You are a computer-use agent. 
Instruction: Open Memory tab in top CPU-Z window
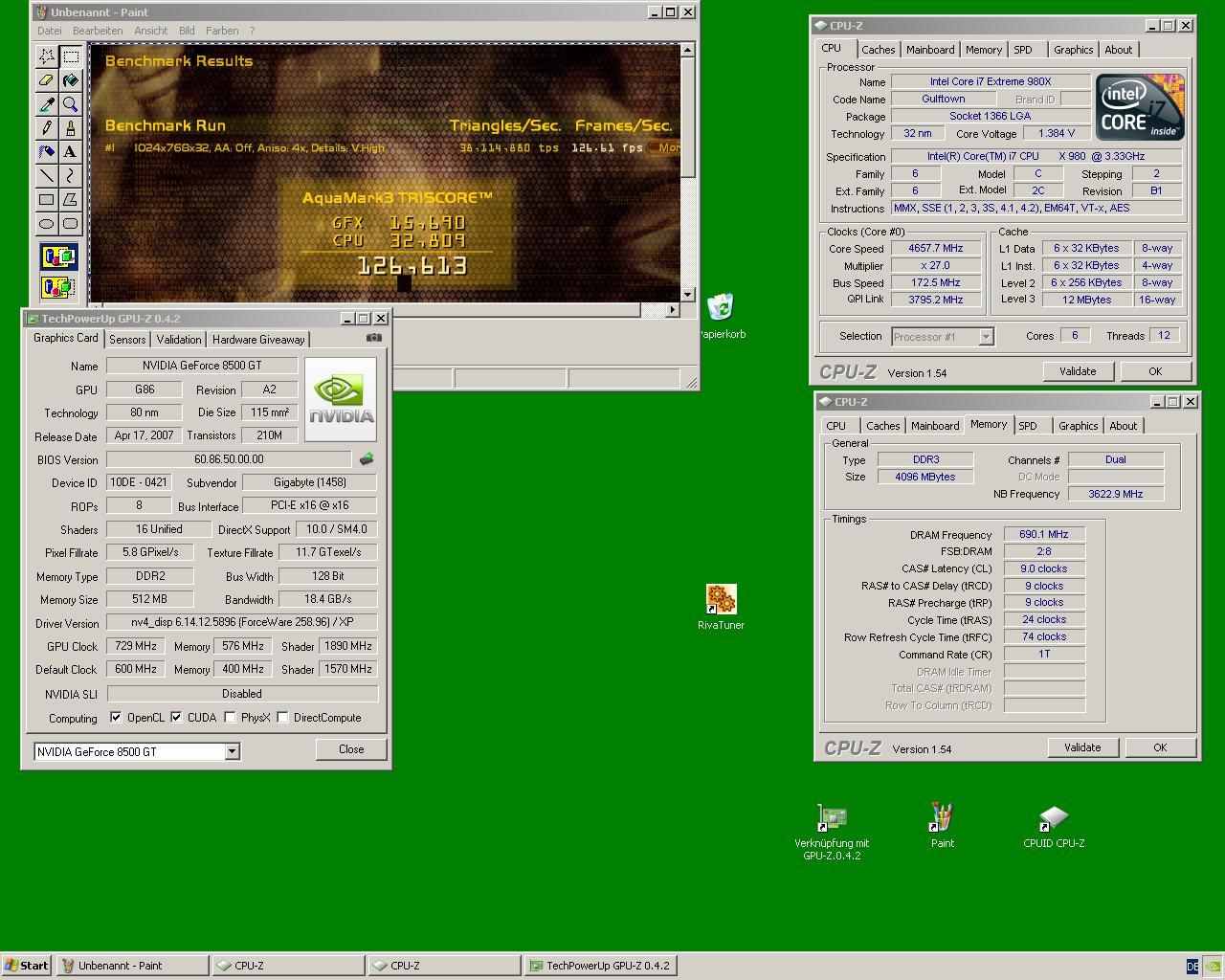pyautogui.click(x=984, y=50)
